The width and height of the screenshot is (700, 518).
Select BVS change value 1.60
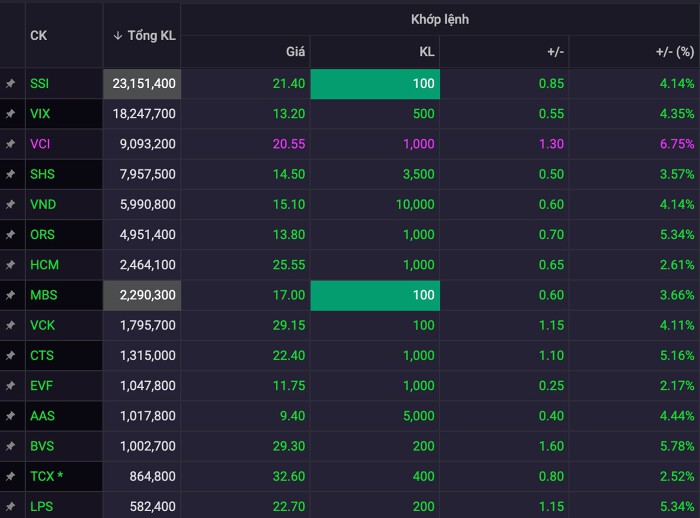551,446
